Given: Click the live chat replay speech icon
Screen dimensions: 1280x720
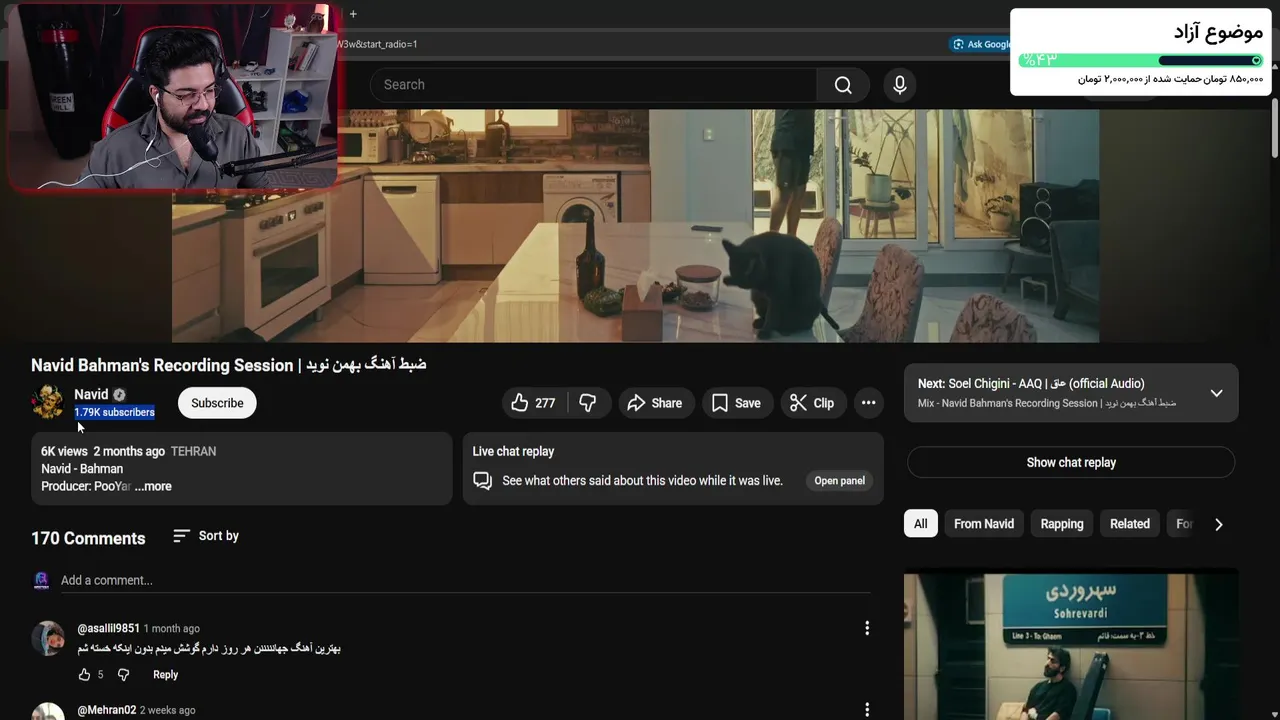Looking at the screenshot, I should [483, 481].
